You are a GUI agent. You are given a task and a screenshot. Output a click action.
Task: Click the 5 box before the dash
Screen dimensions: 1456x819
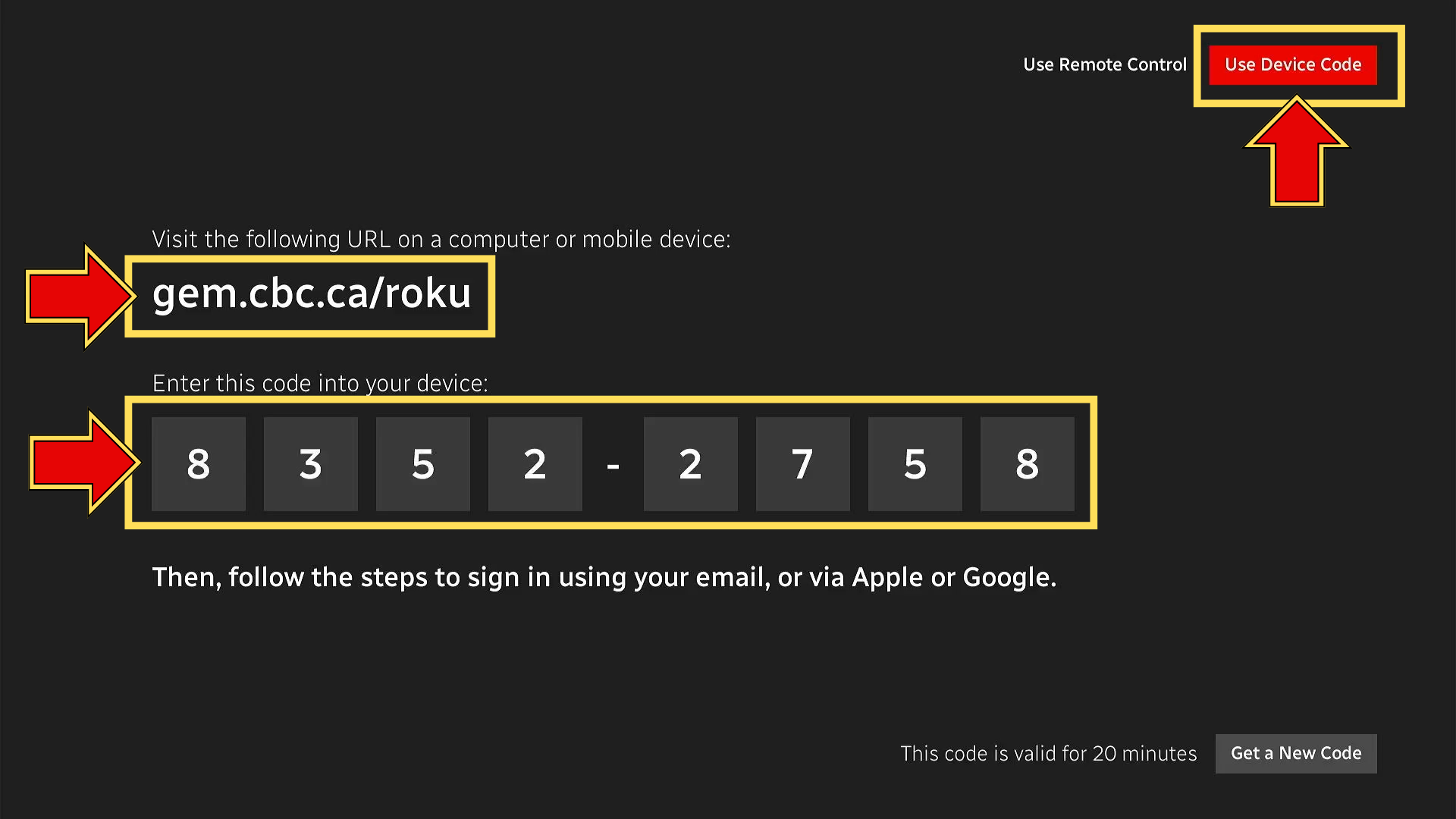coord(423,463)
